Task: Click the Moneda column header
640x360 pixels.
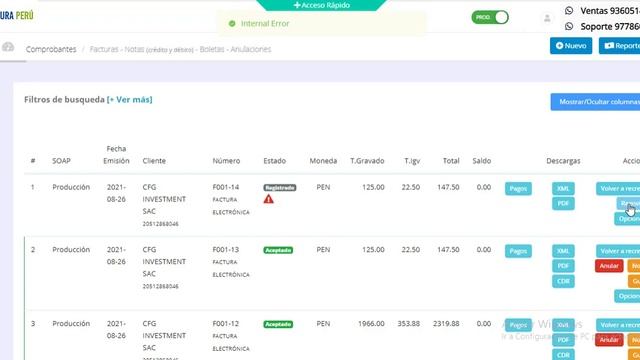Action: point(323,161)
